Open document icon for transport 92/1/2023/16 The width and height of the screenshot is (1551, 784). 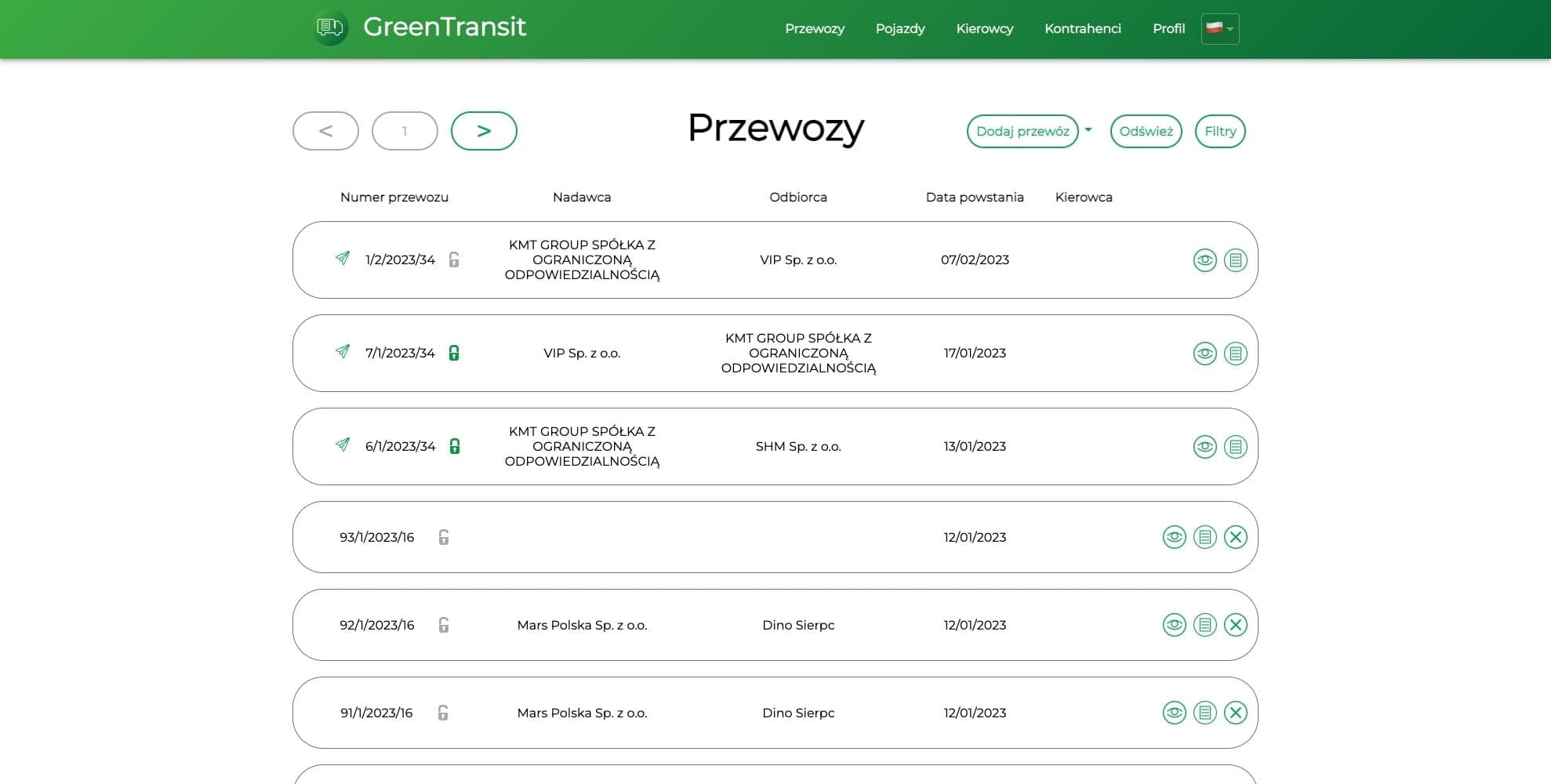[1204, 625]
